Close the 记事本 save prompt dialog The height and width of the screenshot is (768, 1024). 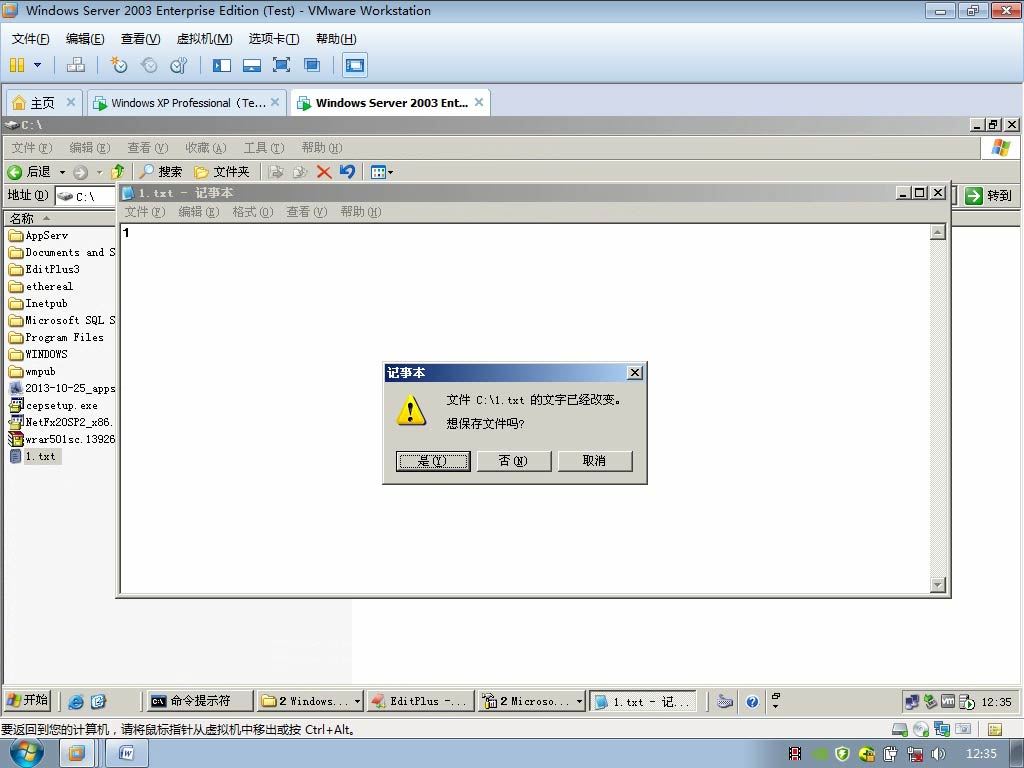point(634,372)
